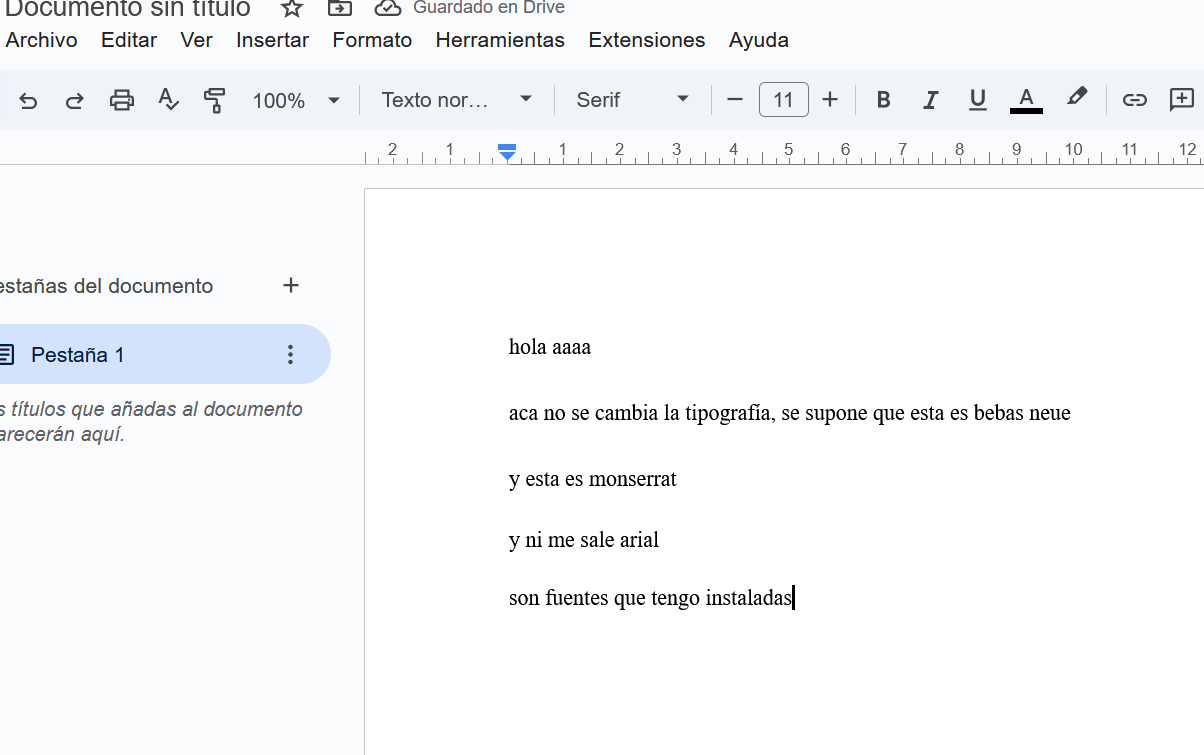Open text color picker
The width and height of the screenshot is (1204, 755).
[1026, 100]
